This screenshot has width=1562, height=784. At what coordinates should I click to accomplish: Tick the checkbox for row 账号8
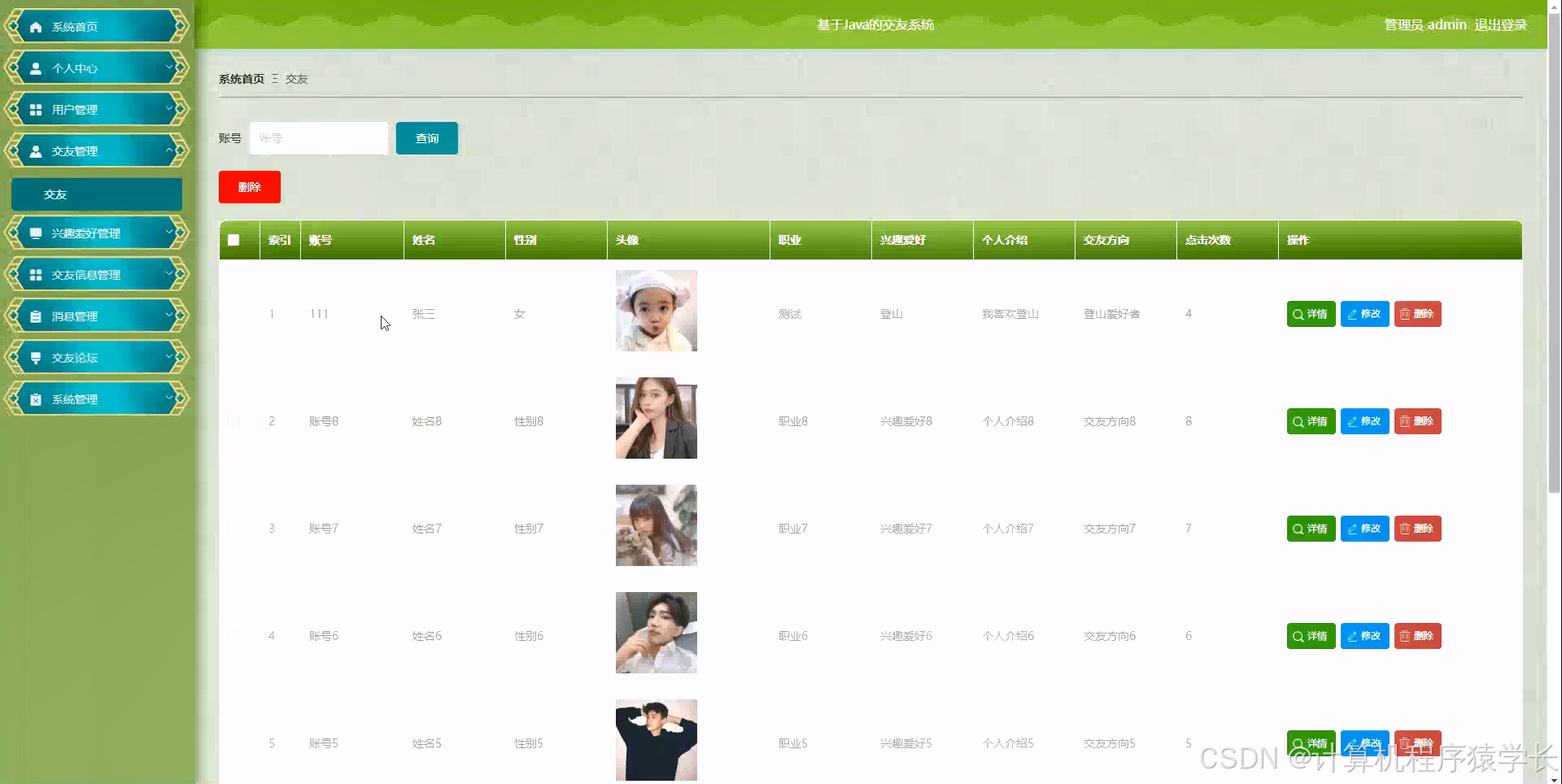pyautogui.click(x=233, y=421)
